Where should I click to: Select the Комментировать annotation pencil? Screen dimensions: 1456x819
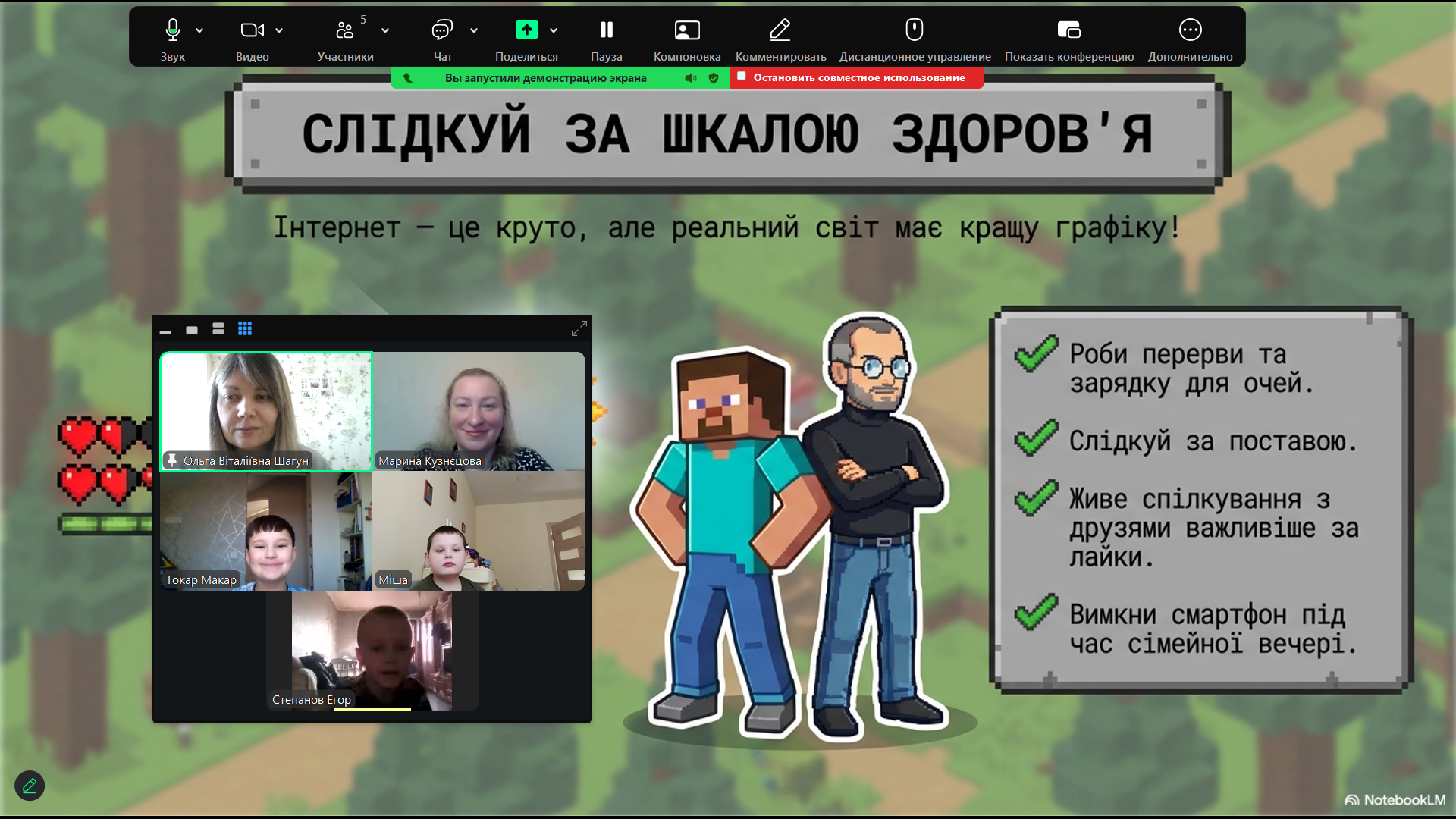point(780,30)
